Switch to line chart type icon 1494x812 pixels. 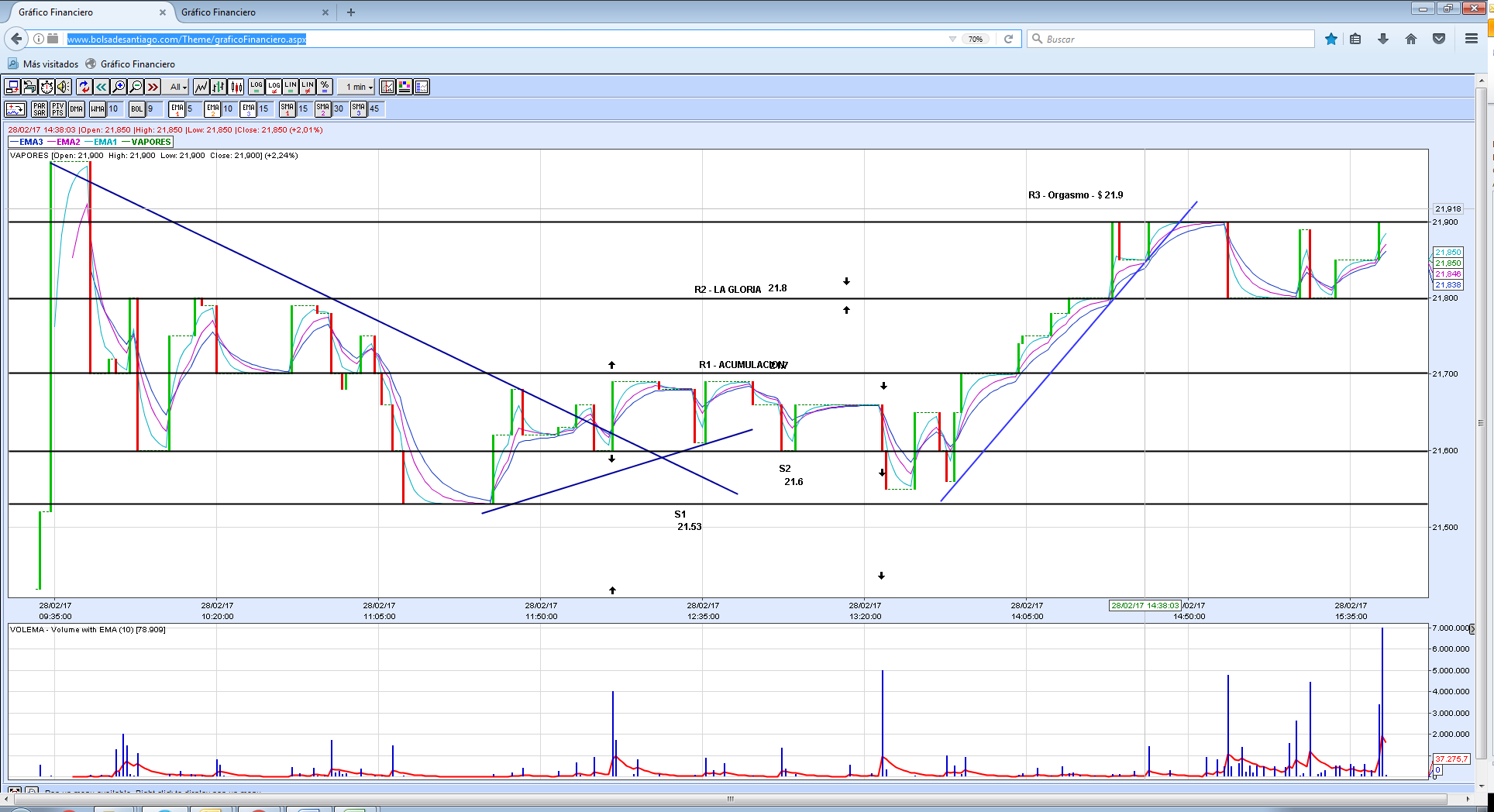(201, 87)
